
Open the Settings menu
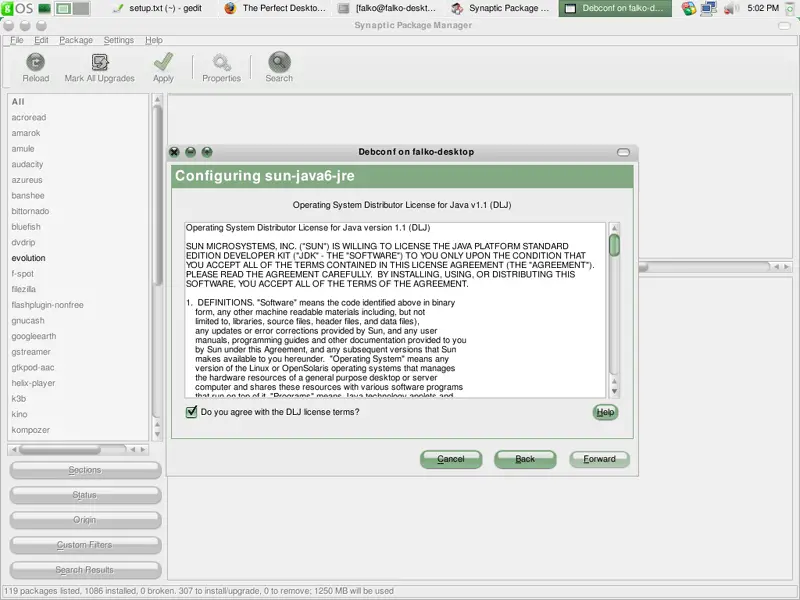tap(119, 40)
